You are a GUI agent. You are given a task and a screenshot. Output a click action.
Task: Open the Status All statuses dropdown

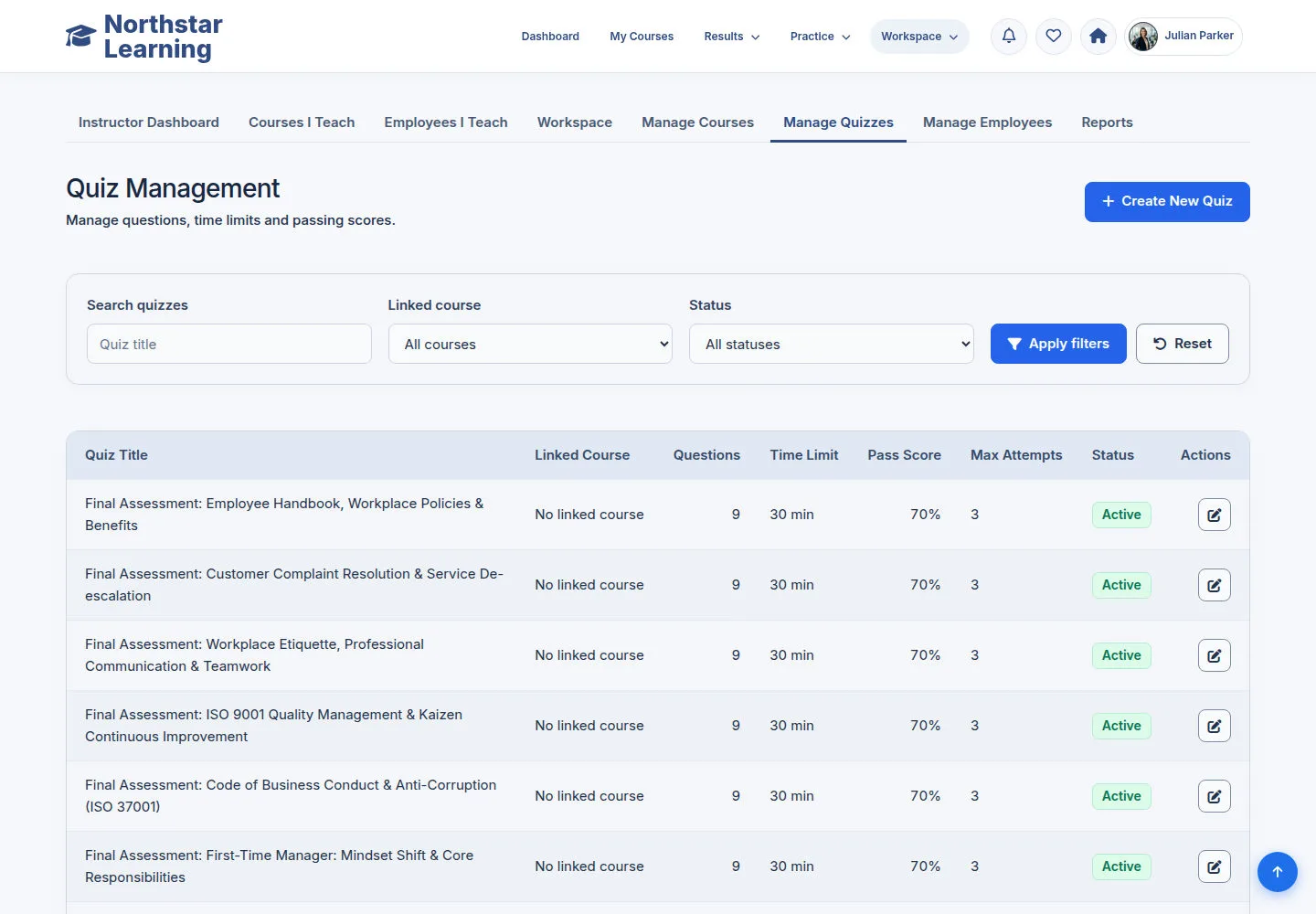point(832,344)
